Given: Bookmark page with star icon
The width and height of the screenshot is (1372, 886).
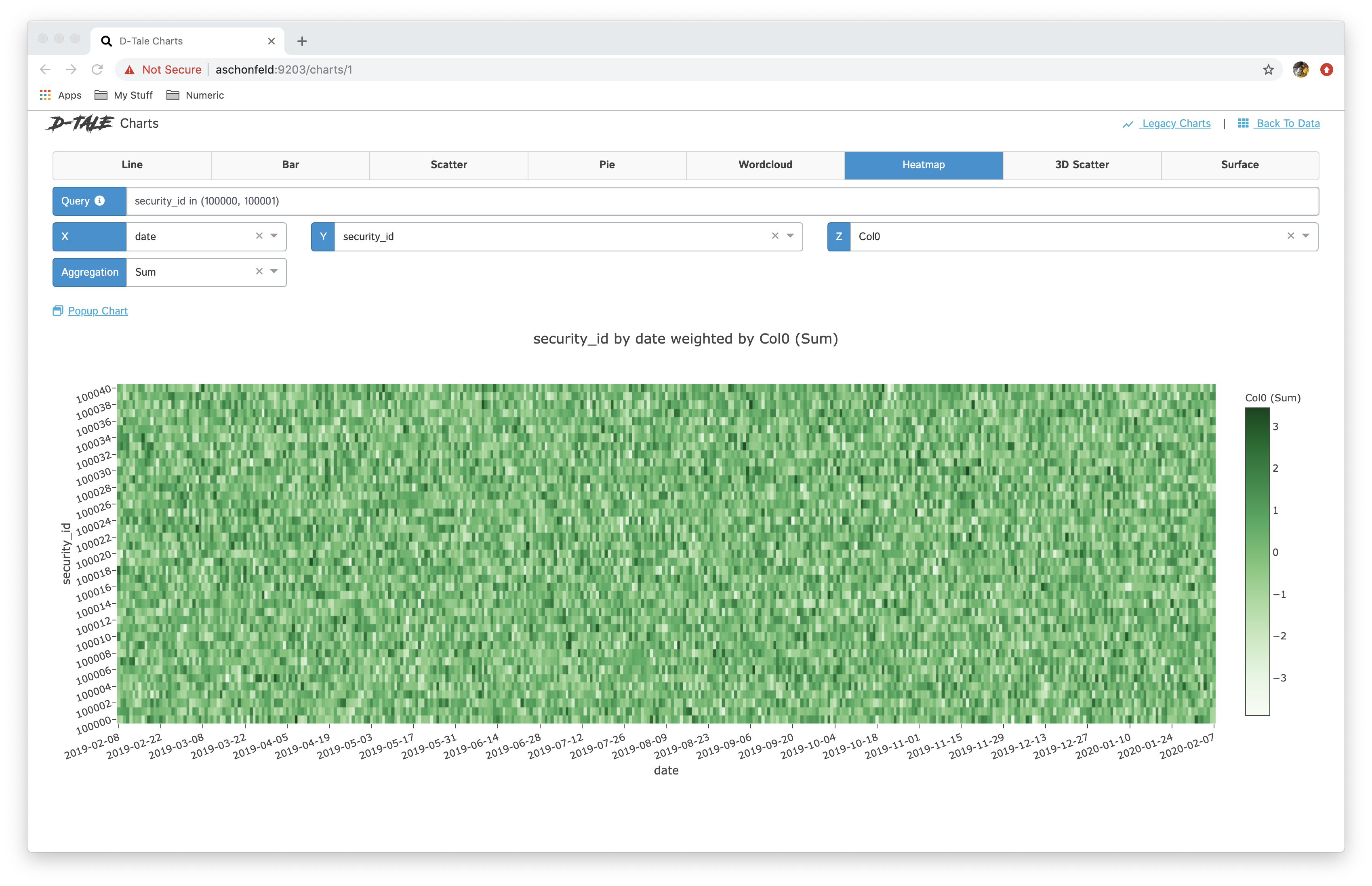Looking at the screenshot, I should [1269, 70].
